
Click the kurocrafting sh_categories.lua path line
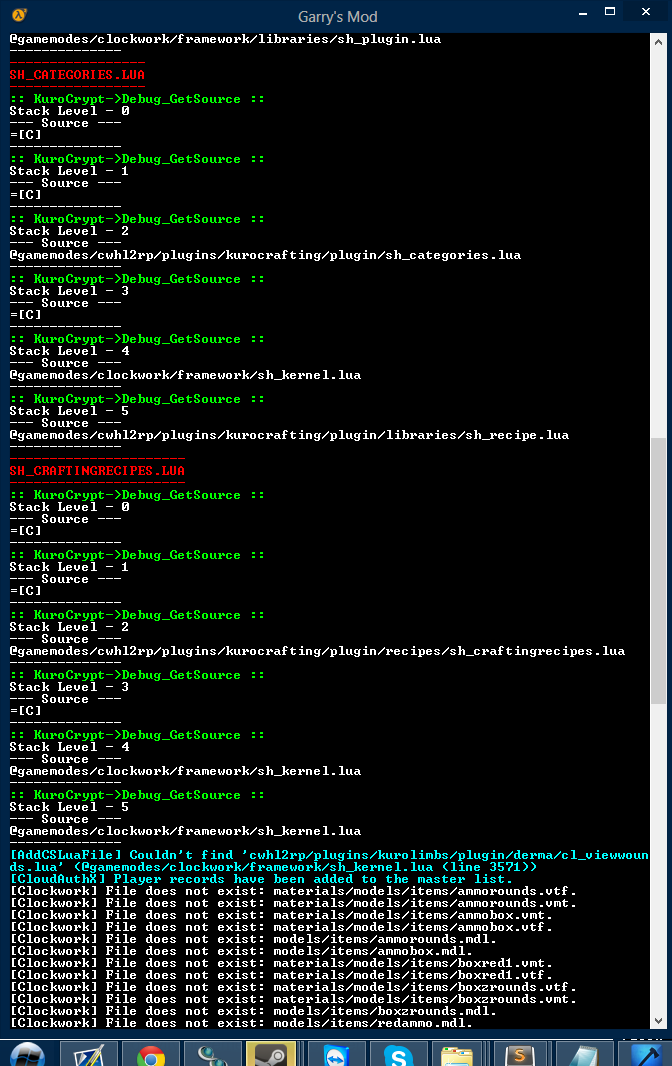coord(265,255)
